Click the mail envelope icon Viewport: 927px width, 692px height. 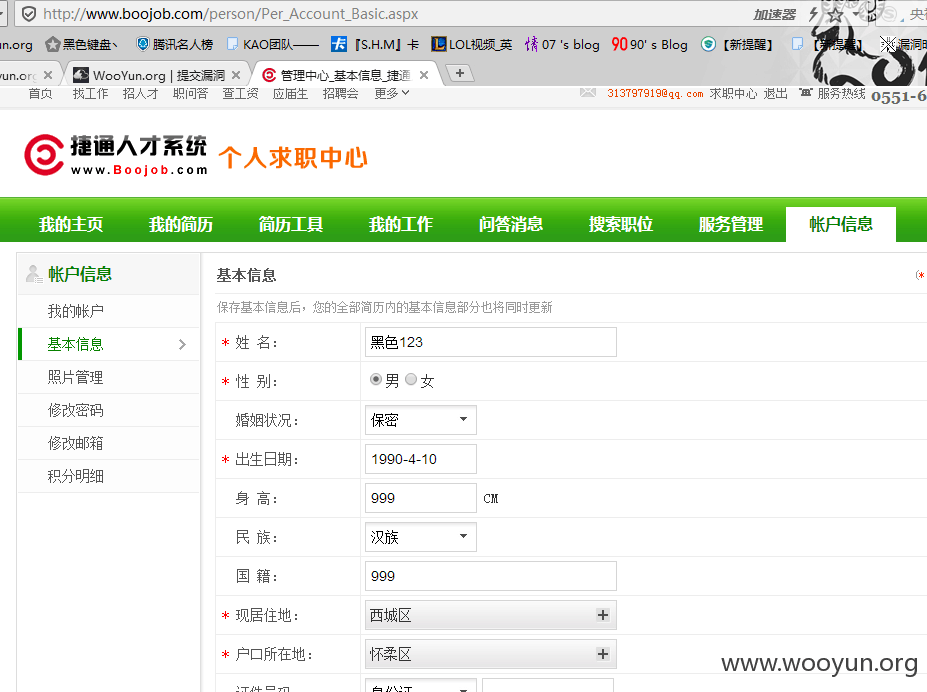(x=588, y=93)
